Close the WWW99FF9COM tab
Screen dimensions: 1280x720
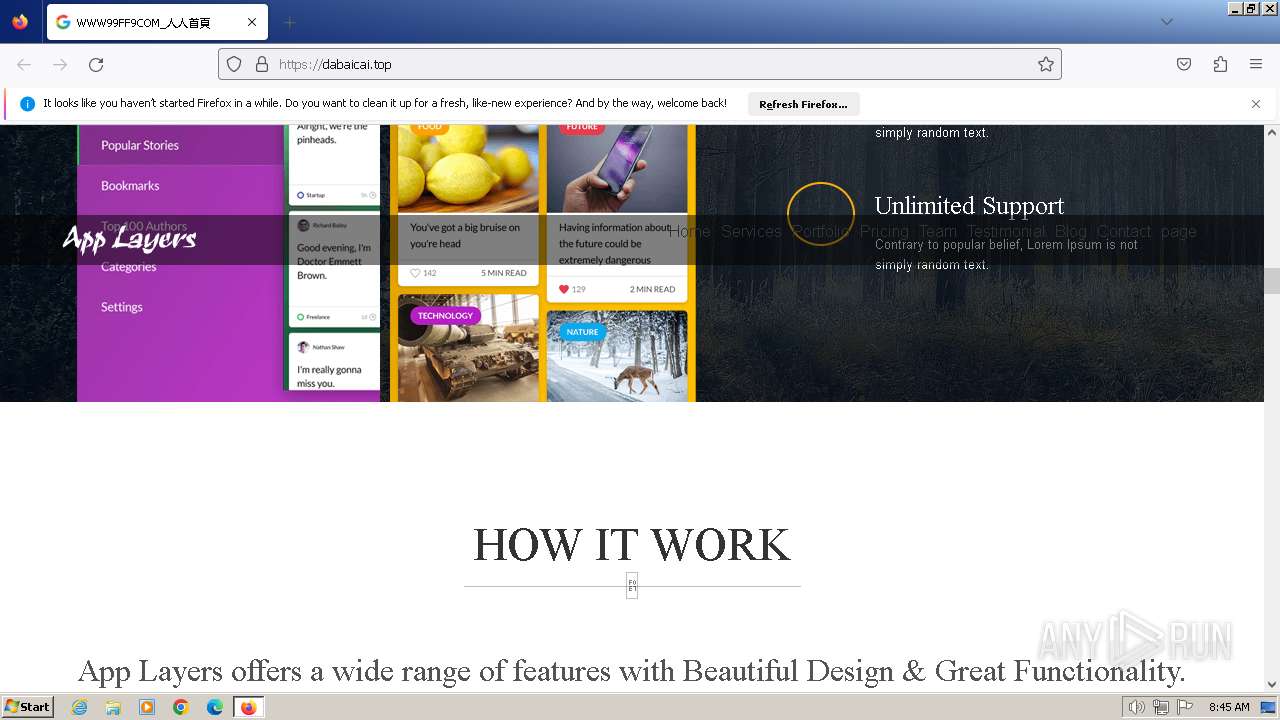click(x=252, y=22)
